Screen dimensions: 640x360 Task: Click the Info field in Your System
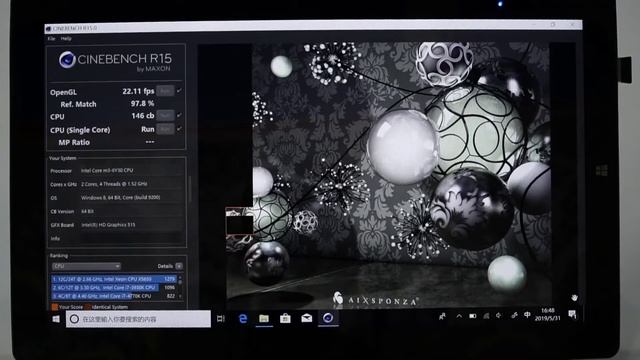click(x=131, y=238)
